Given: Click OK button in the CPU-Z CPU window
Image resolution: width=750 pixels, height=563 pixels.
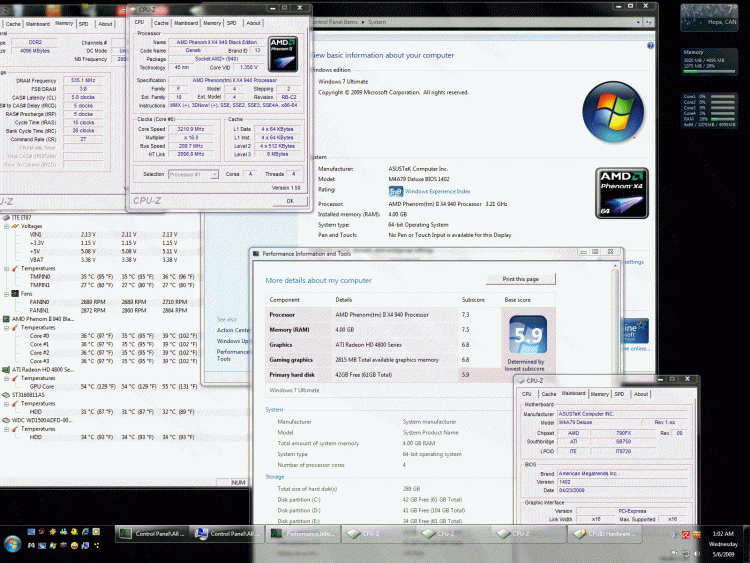Looking at the screenshot, I should pyautogui.click(x=290, y=201).
